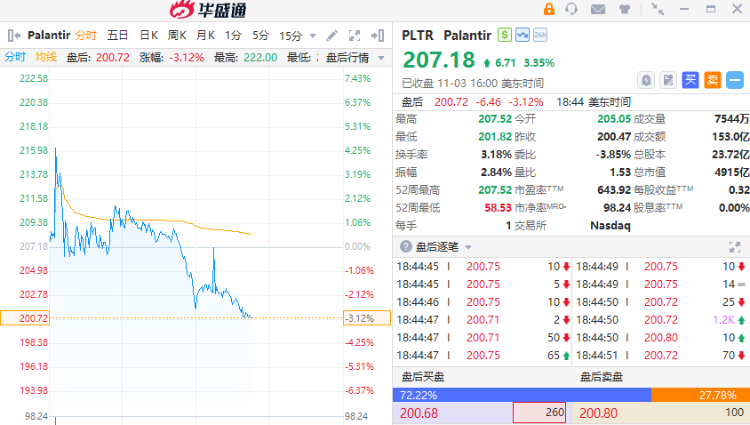Open help icon beside 盘后逐笔
The width and height of the screenshot is (750, 425).
point(406,247)
